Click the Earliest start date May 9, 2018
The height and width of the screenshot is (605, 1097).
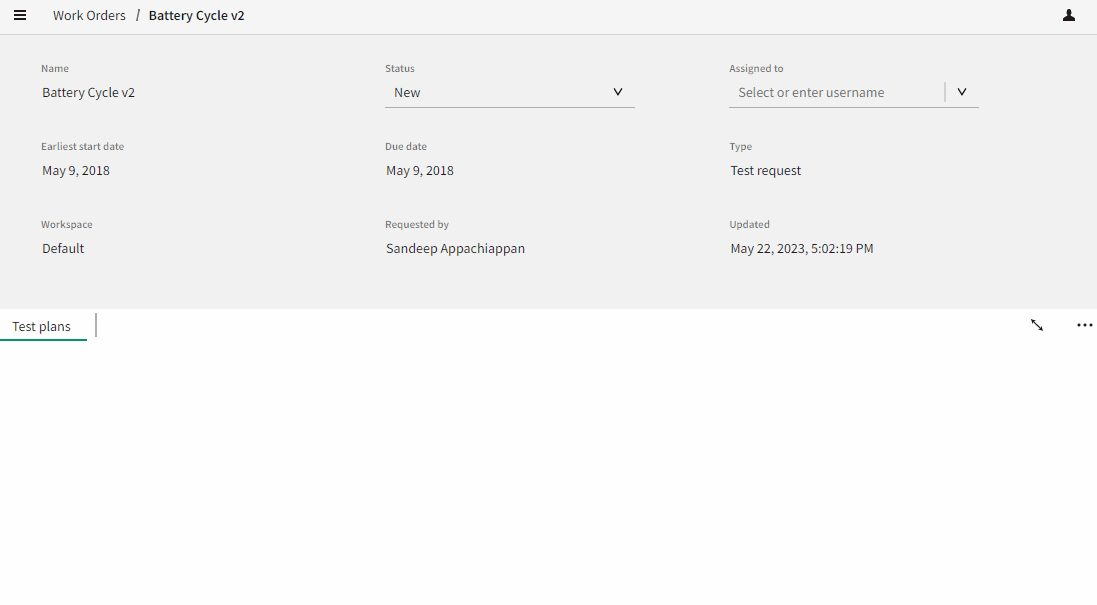pyautogui.click(x=76, y=170)
